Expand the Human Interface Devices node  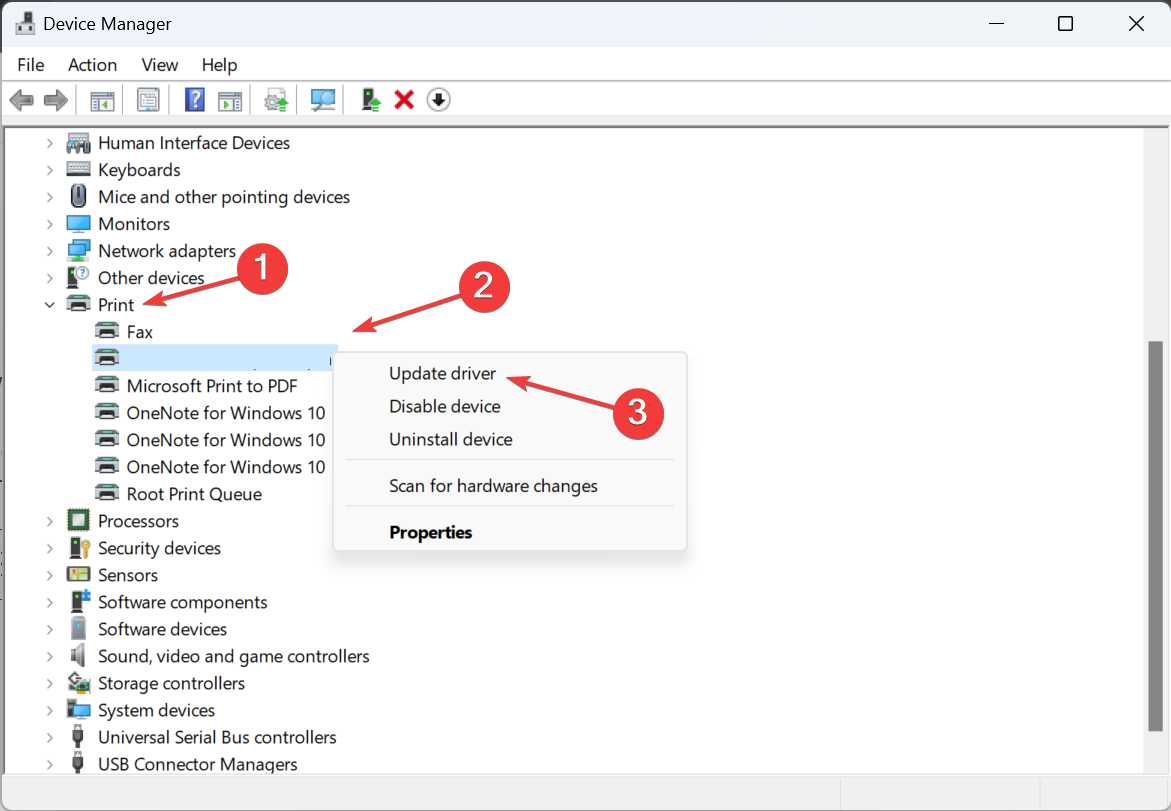click(x=50, y=143)
